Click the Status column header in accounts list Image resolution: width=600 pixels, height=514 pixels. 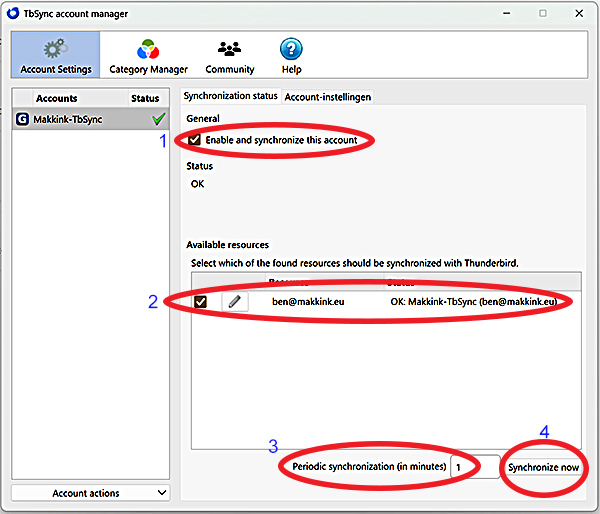(145, 98)
